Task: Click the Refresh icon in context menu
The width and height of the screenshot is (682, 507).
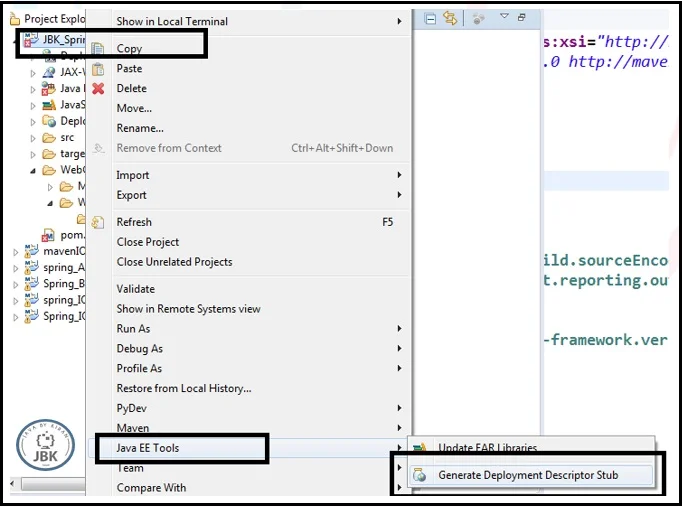Action: tap(98, 222)
